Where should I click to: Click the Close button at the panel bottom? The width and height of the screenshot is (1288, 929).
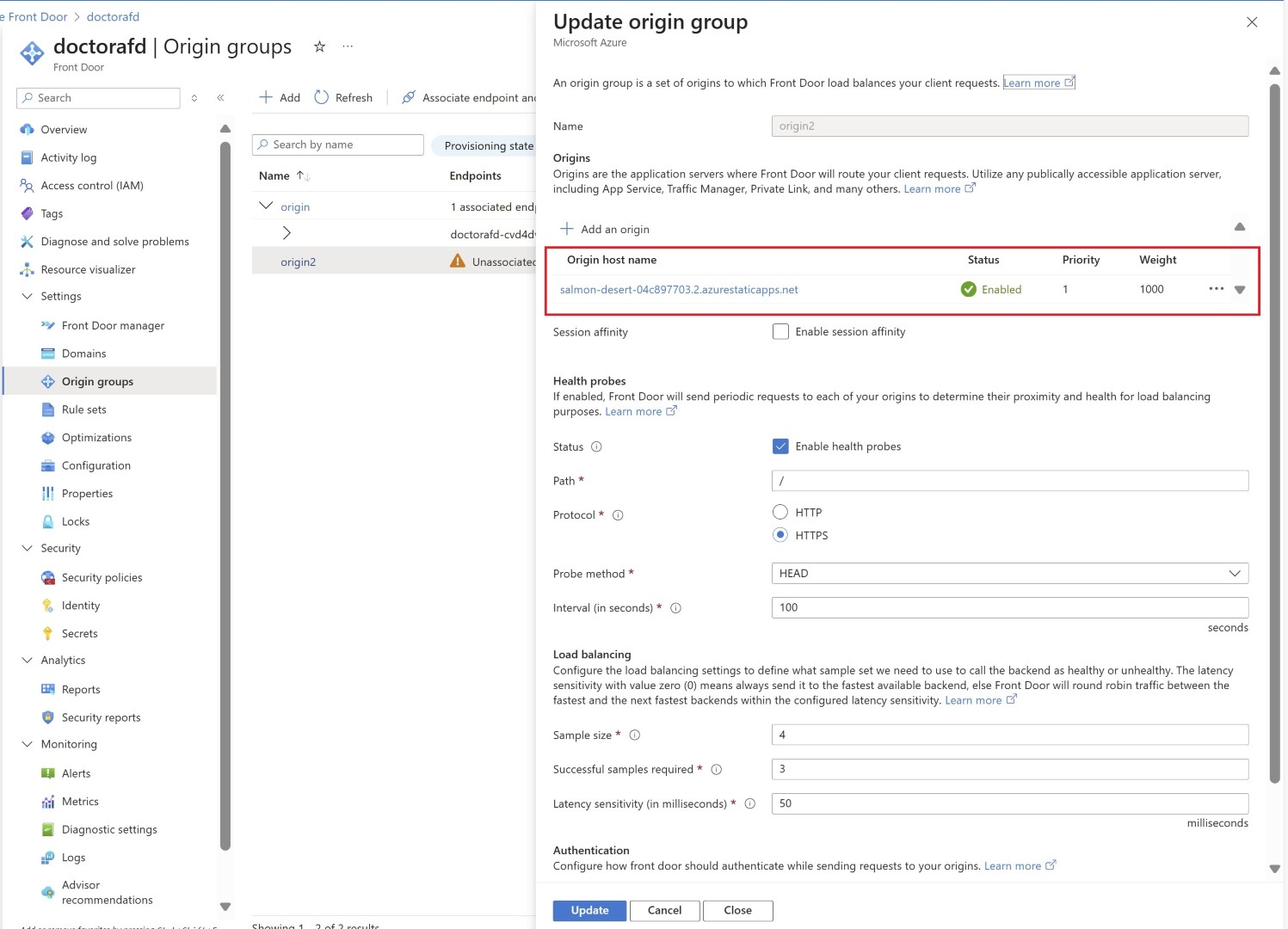point(737,910)
